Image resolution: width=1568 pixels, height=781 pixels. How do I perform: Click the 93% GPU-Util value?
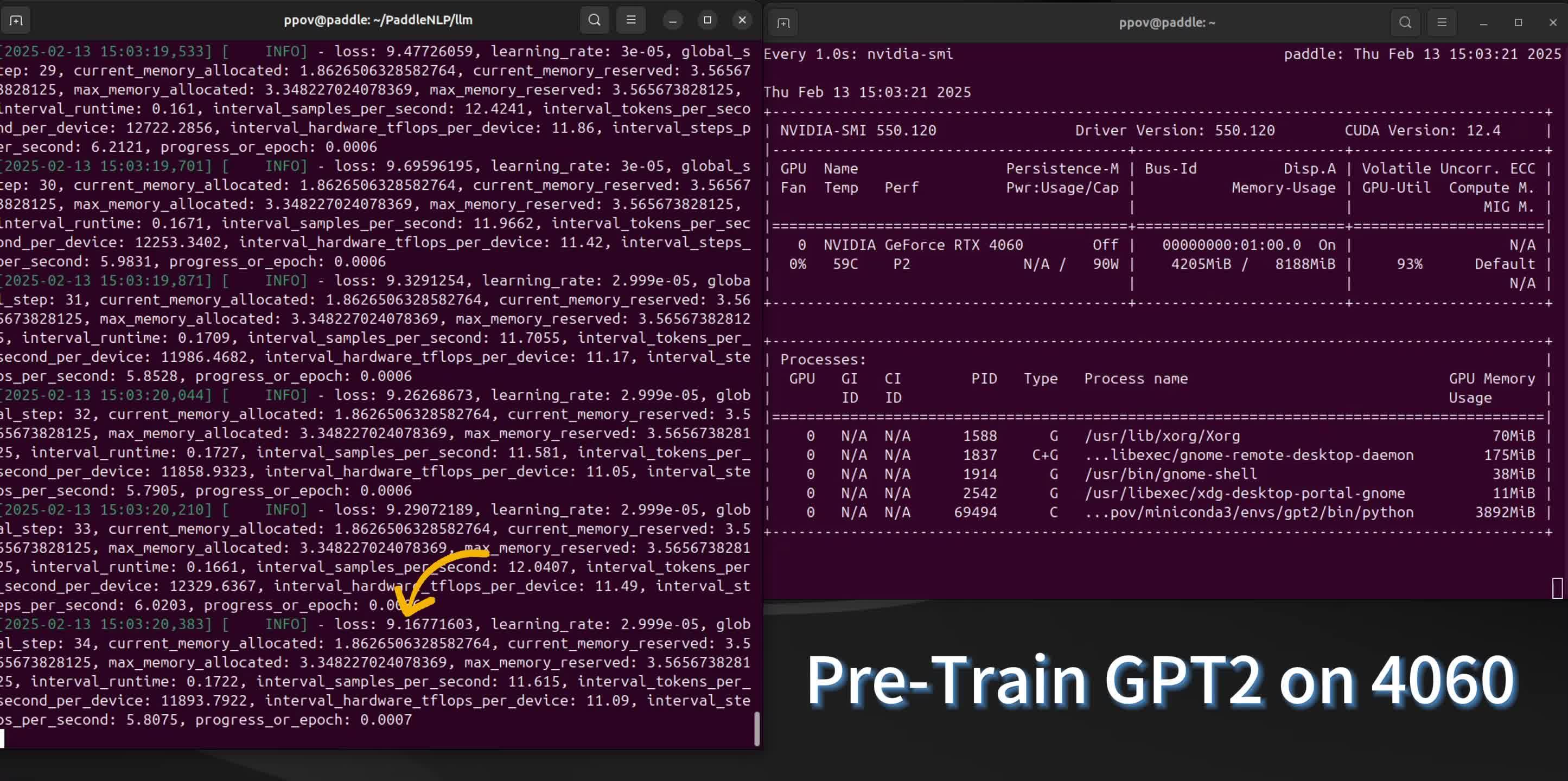pos(1409,264)
